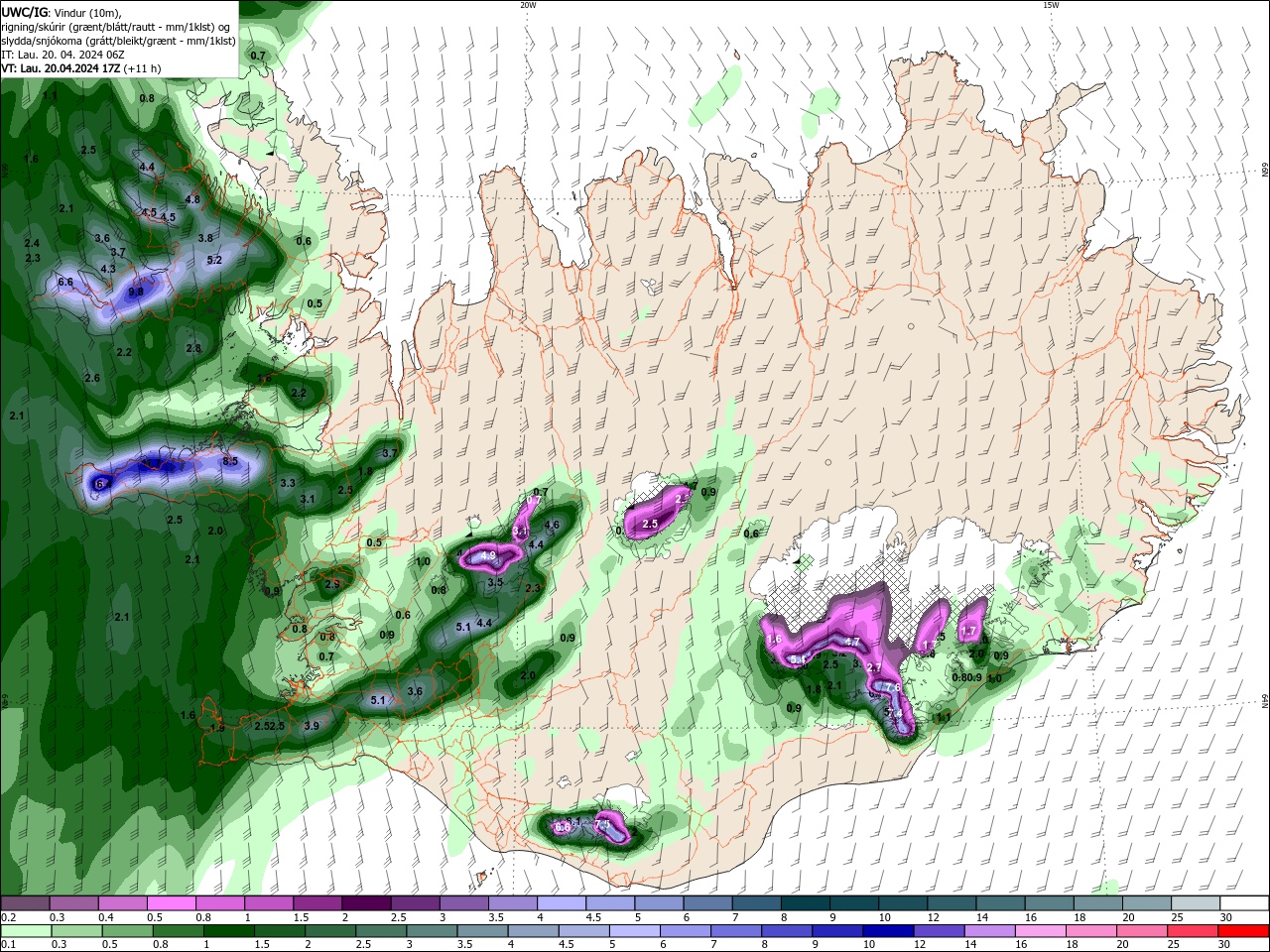
Task: Click the 4.9 value inside the purple area
Action: 488,557
